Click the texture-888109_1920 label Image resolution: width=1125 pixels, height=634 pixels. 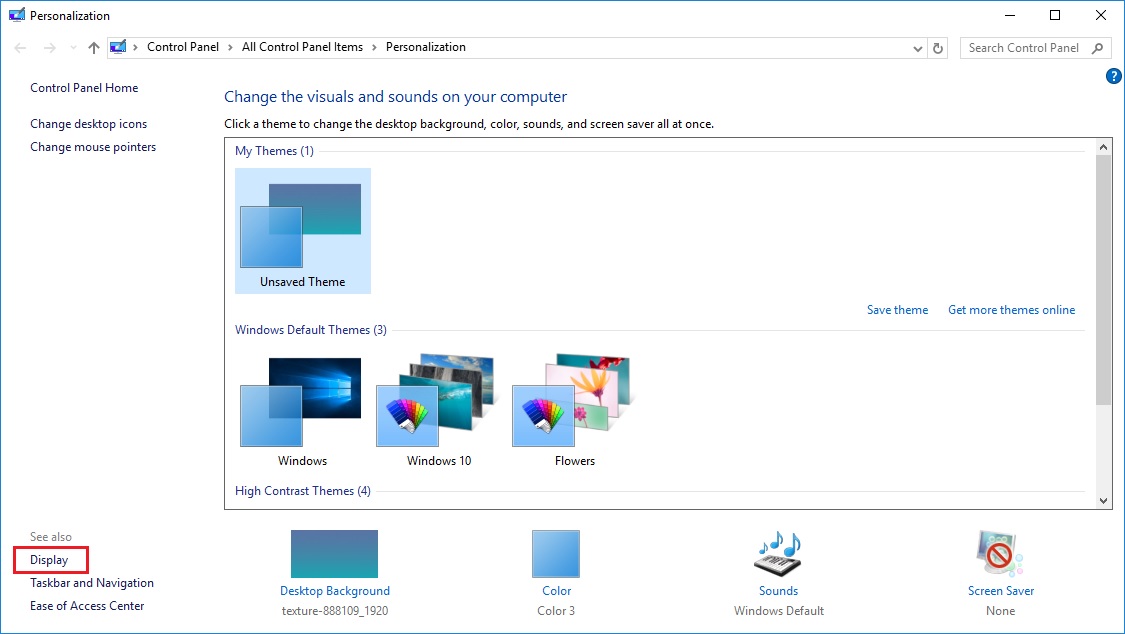point(334,610)
